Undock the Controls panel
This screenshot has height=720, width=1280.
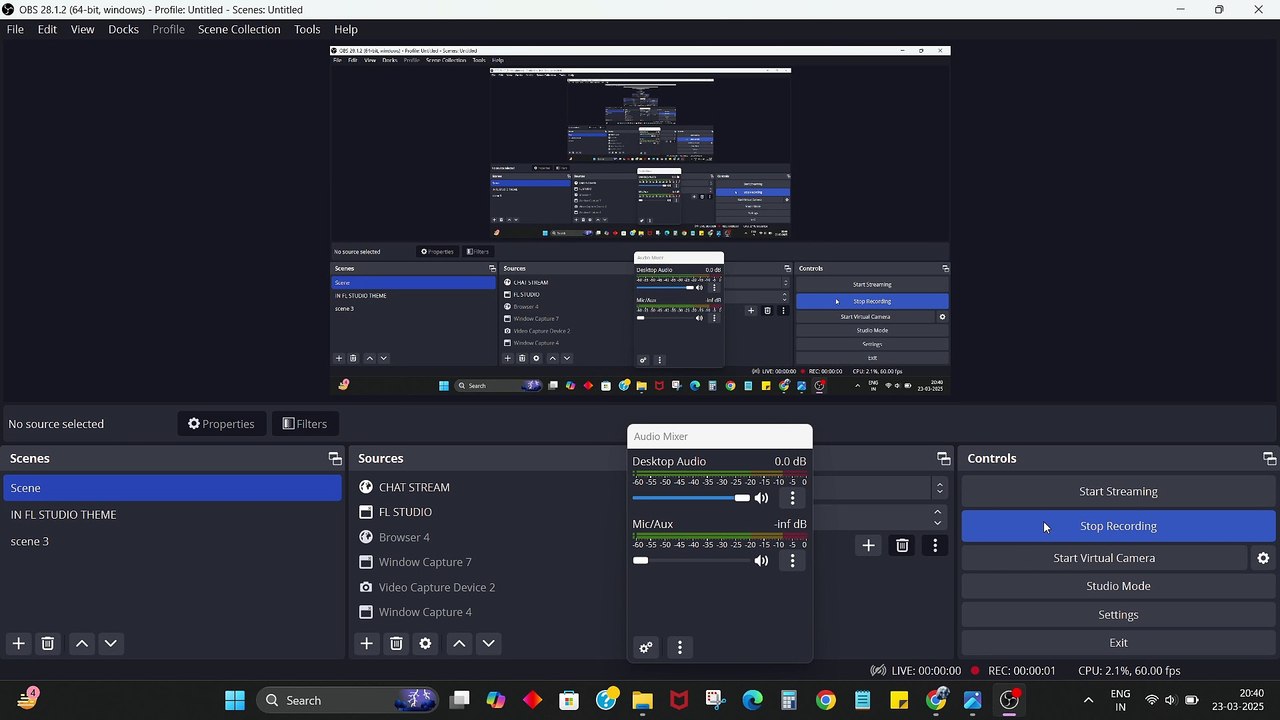click(1269, 458)
